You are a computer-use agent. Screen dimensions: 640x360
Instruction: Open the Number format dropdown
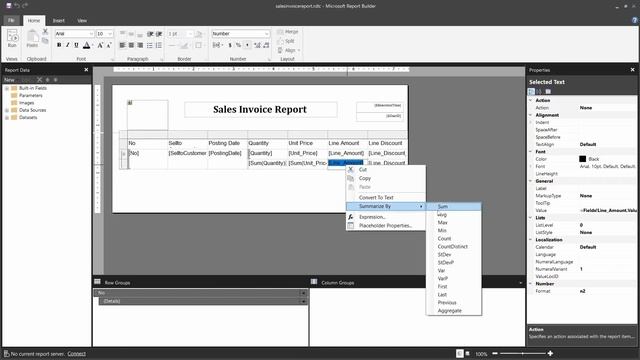267,34
